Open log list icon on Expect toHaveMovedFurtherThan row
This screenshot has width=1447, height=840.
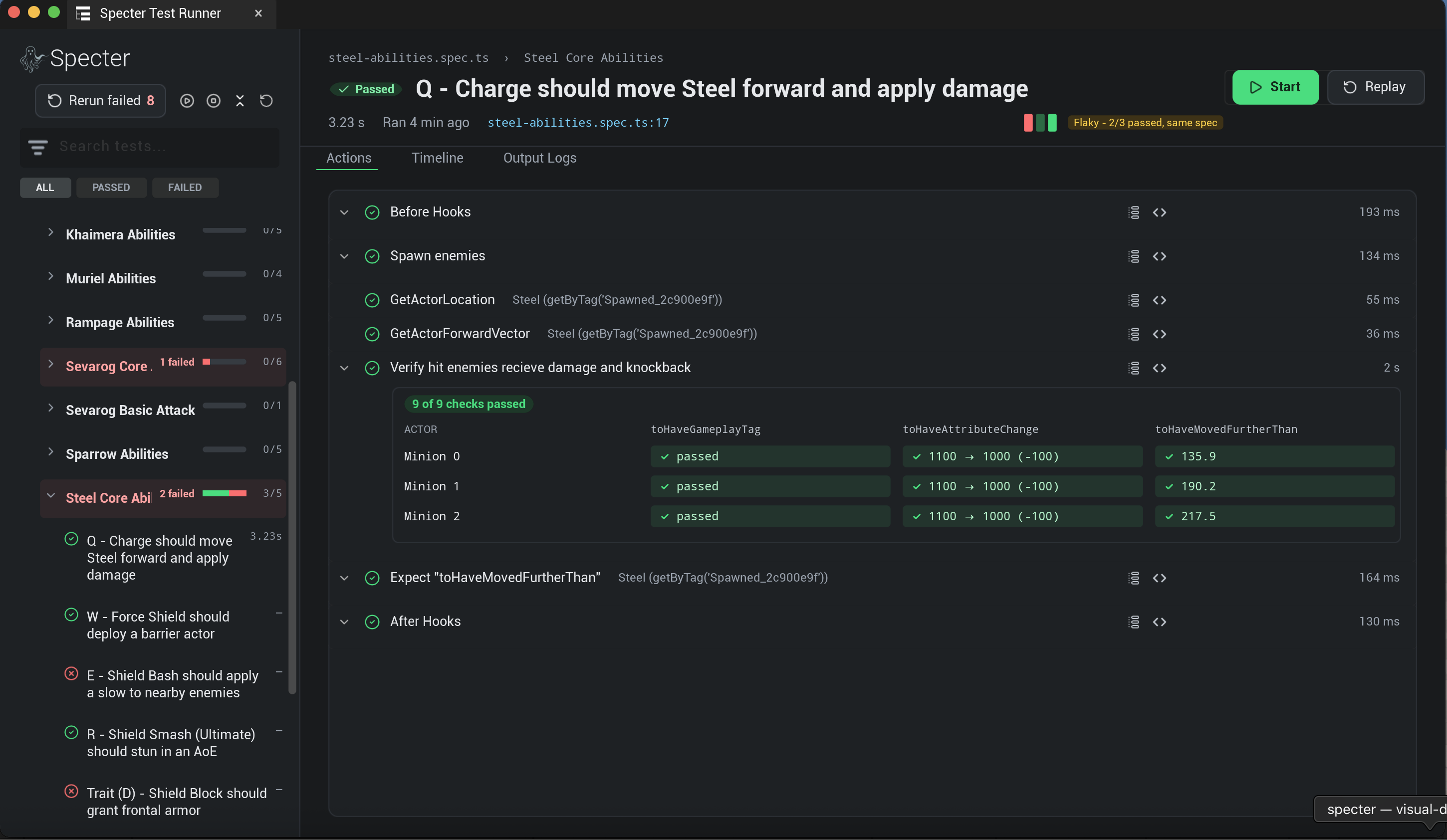tap(1134, 578)
